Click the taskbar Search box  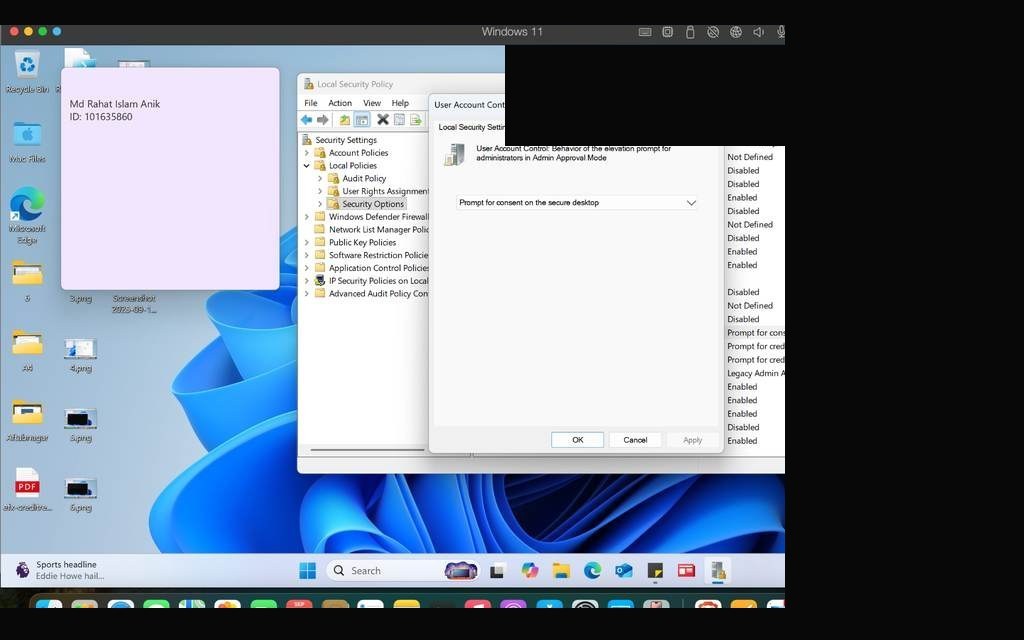[x=403, y=571]
